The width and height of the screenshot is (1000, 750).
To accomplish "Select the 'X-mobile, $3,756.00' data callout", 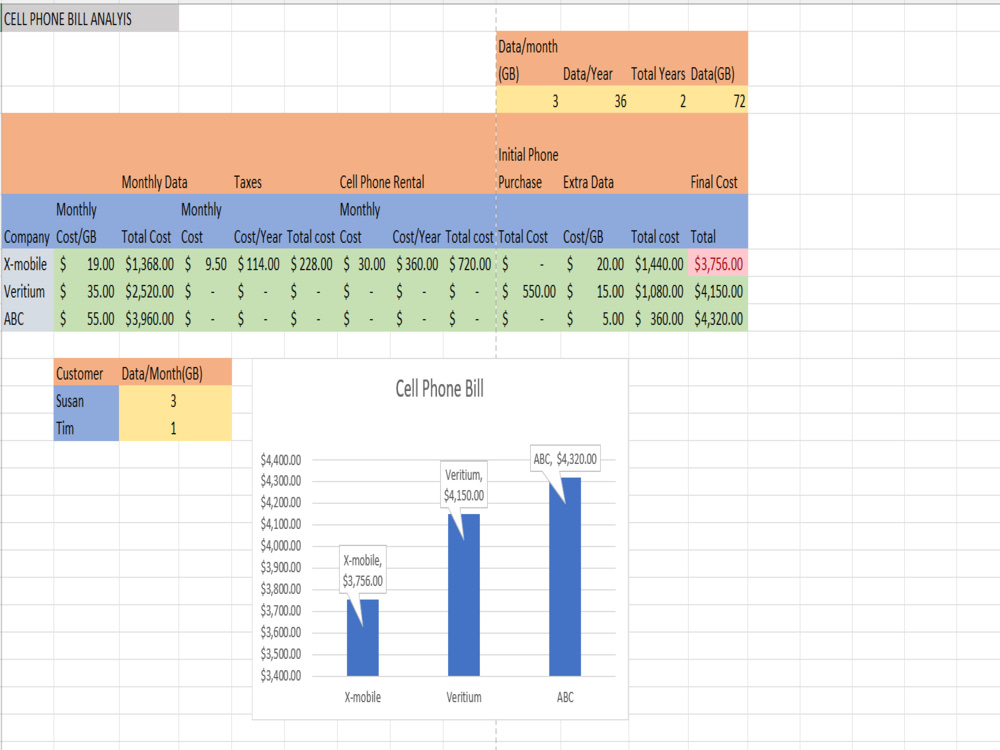I will [362, 571].
